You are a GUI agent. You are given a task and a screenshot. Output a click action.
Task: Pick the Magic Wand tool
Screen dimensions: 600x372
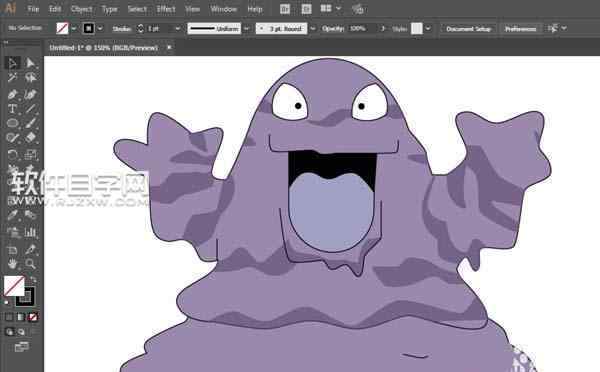[12, 78]
